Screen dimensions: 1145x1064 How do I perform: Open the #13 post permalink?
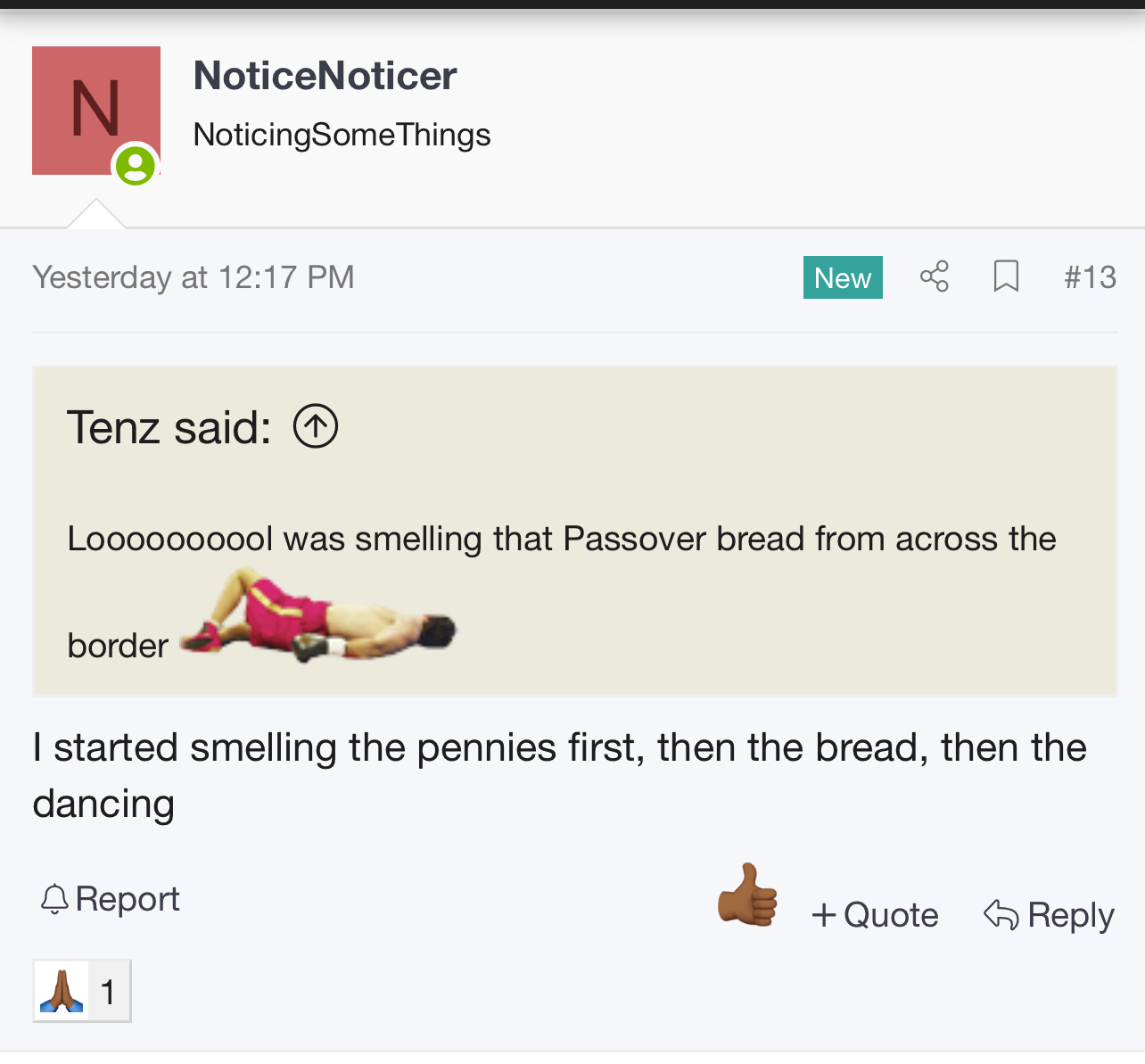tap(1090, 277)
